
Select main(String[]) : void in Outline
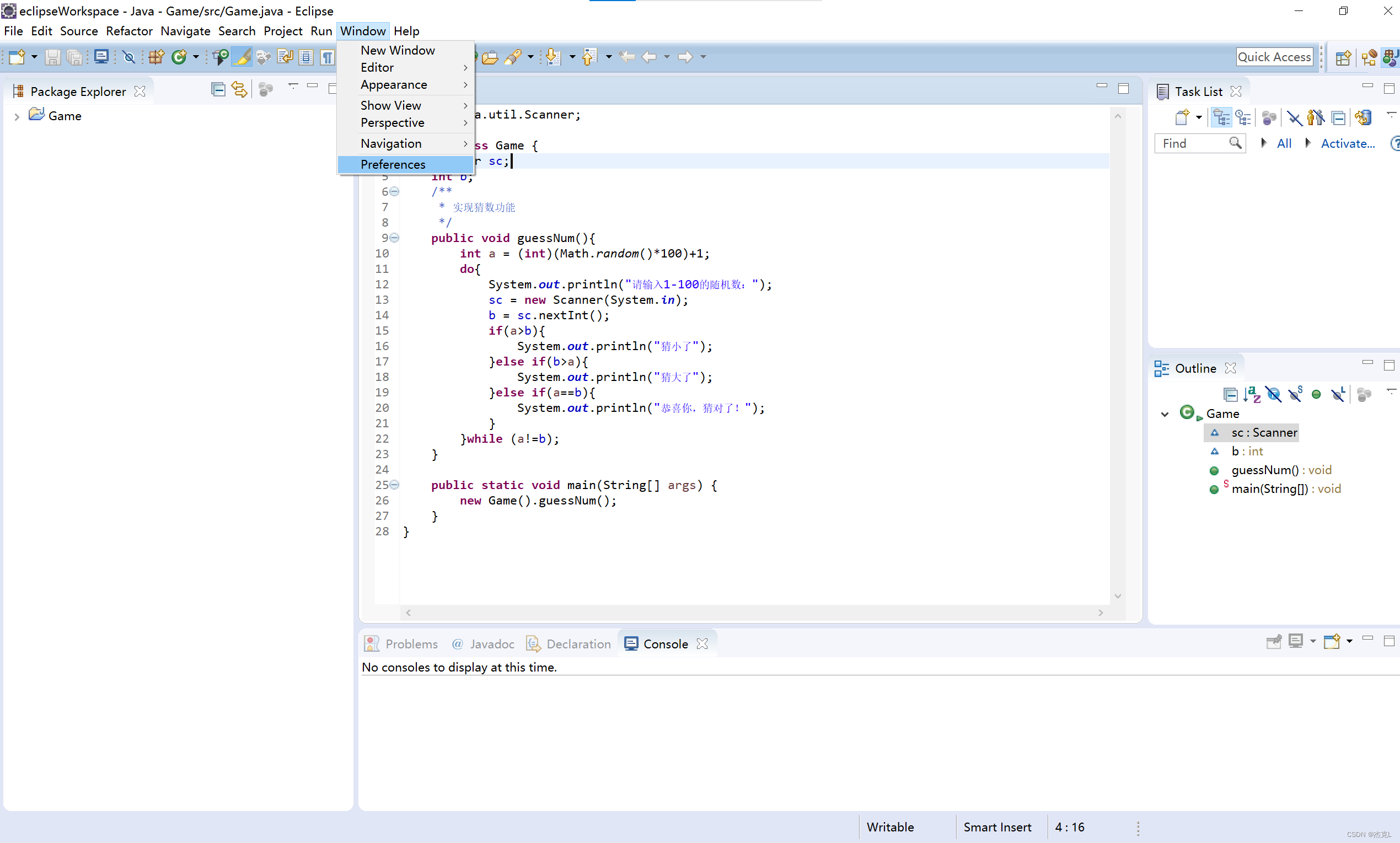(1286, 488)
